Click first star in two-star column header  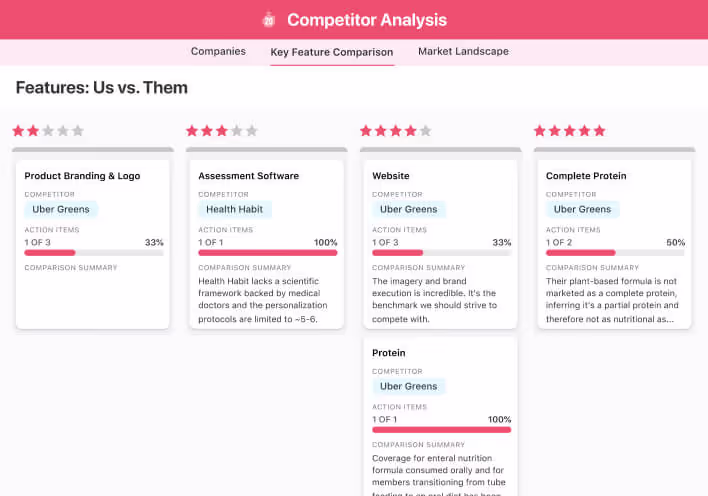pos(18,131)
